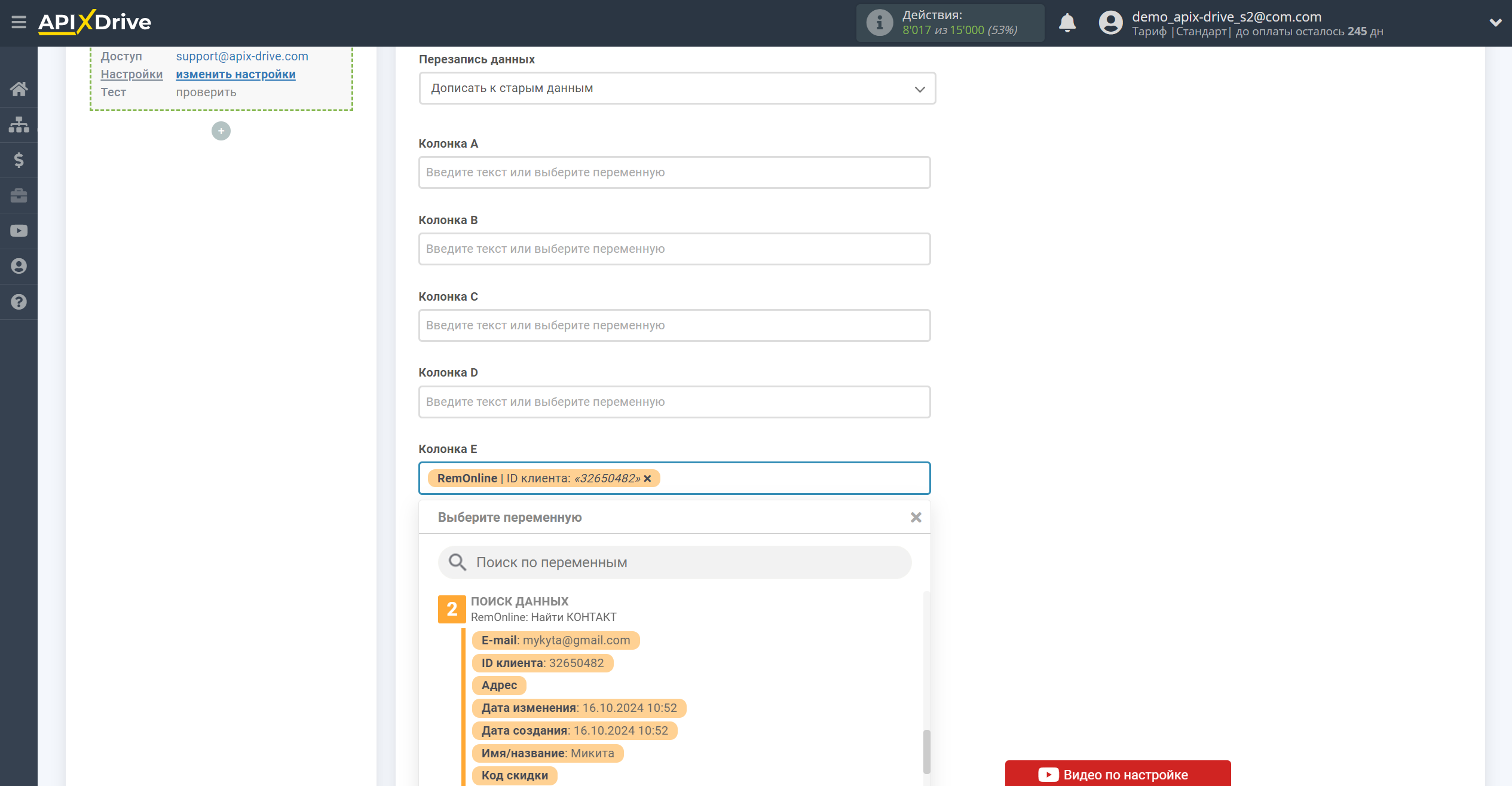
Task: Select 'Имя/название: Микита' variable
Action: 546,752
